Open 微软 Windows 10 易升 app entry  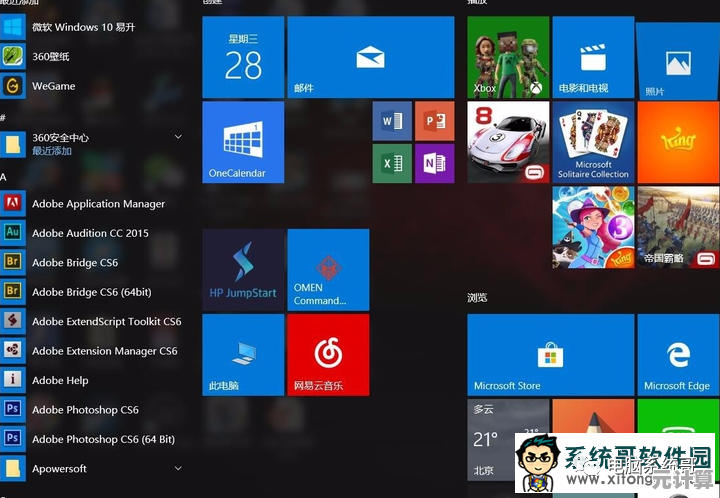pos(94,27)
